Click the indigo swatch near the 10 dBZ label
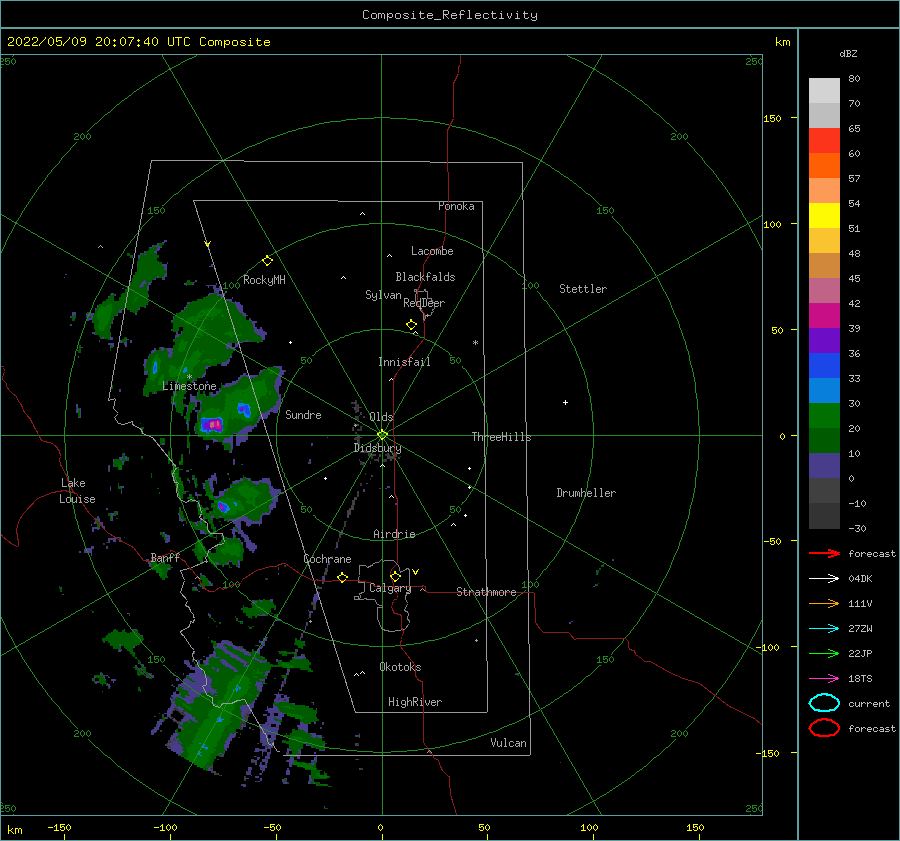900x841 pixels. (x=824, y=465)
